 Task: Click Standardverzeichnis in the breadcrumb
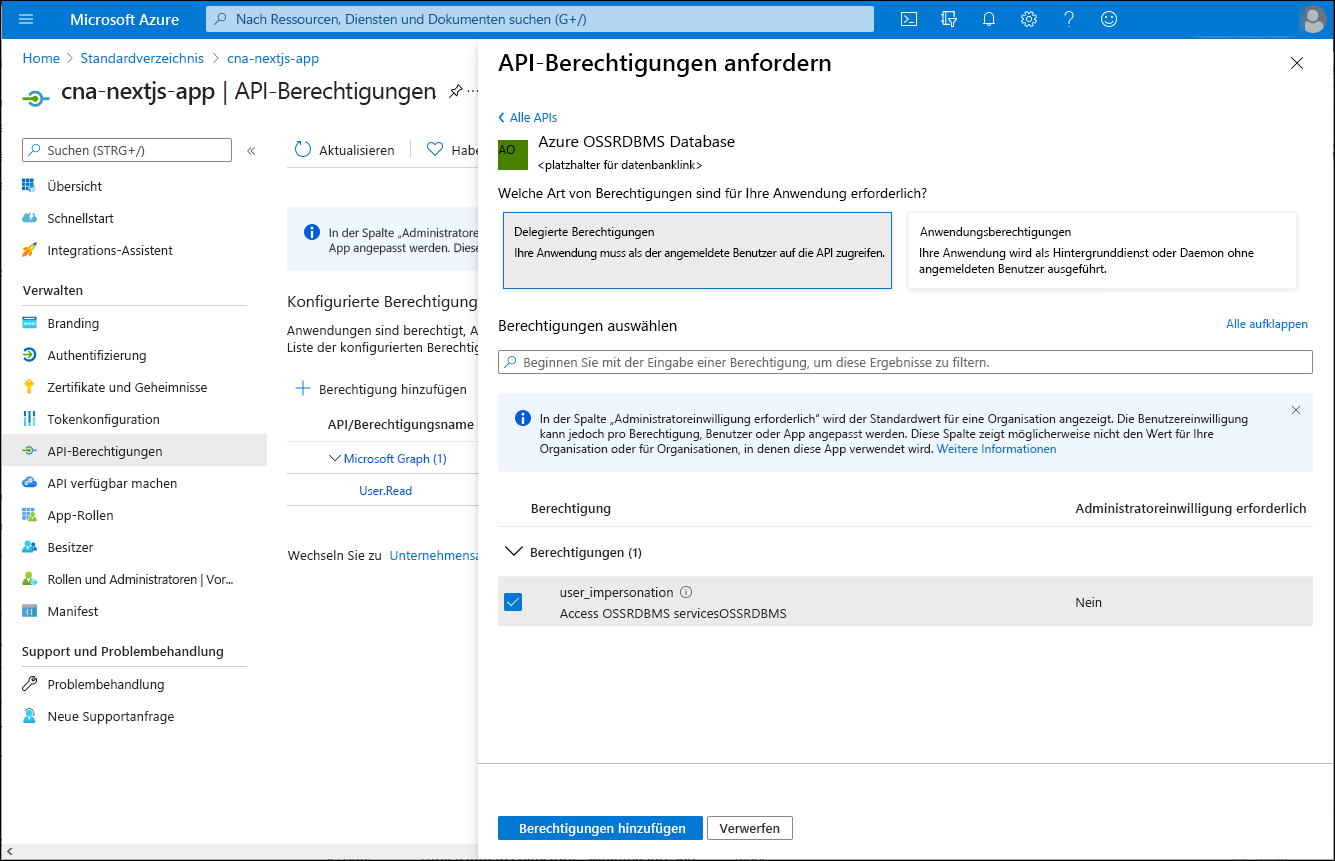(x=142, y=58)
